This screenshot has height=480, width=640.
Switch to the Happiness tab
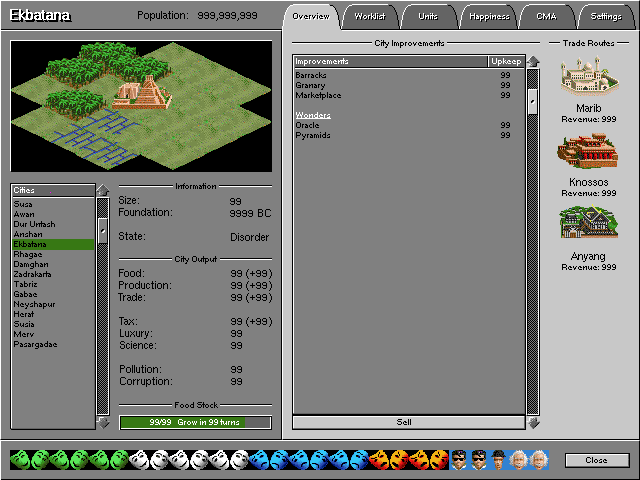point(489,16)
